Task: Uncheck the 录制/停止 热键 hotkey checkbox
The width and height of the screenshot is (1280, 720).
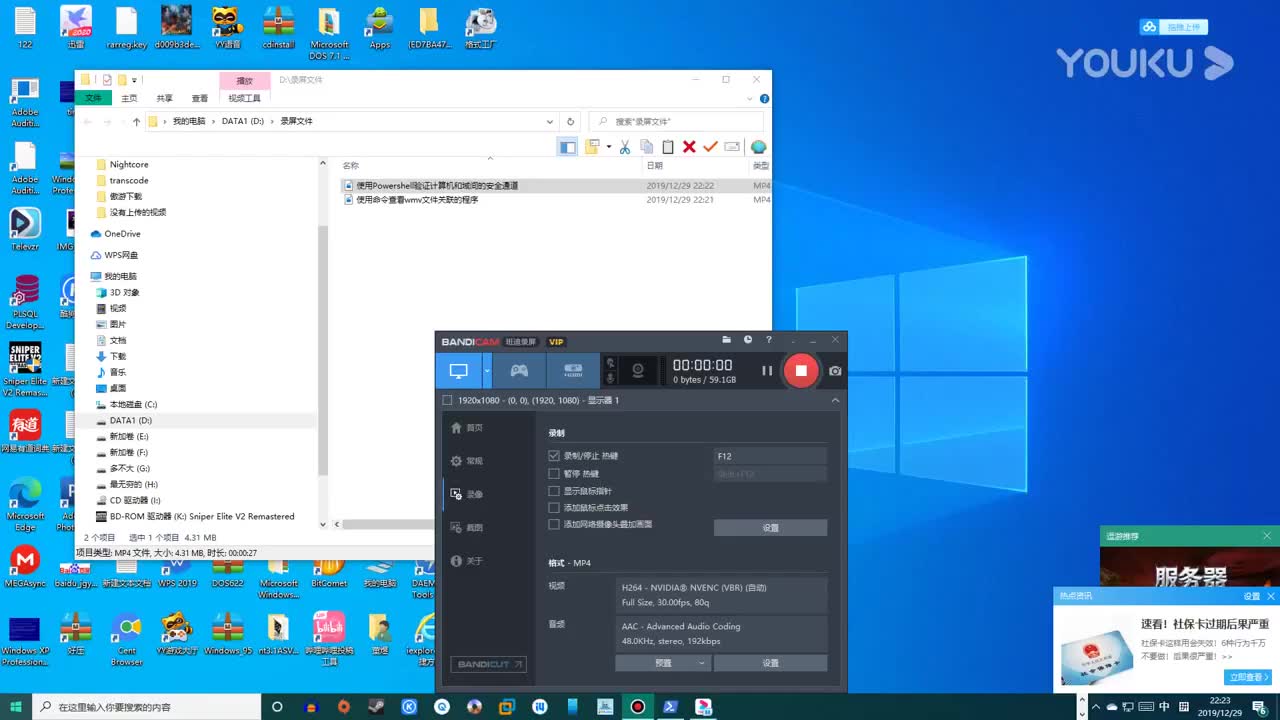Action: [554, 456]
